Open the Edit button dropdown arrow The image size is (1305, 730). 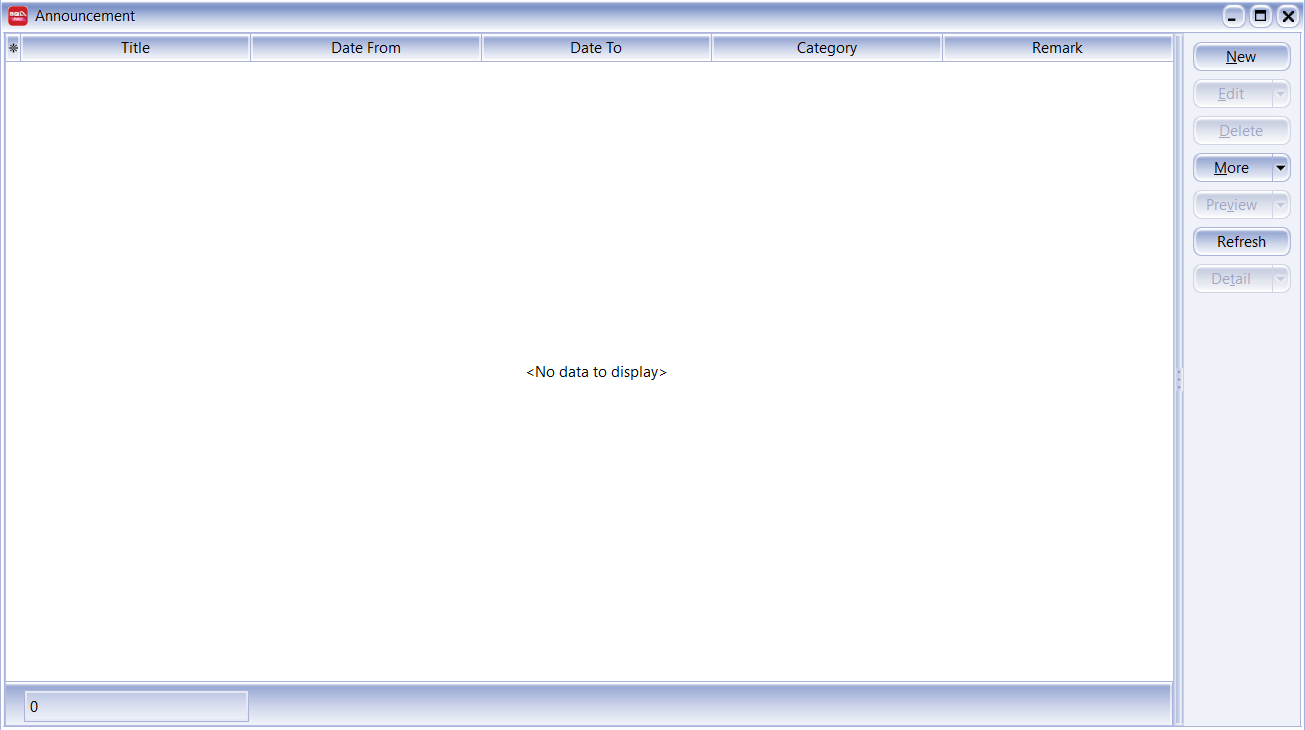point(1281,94)
